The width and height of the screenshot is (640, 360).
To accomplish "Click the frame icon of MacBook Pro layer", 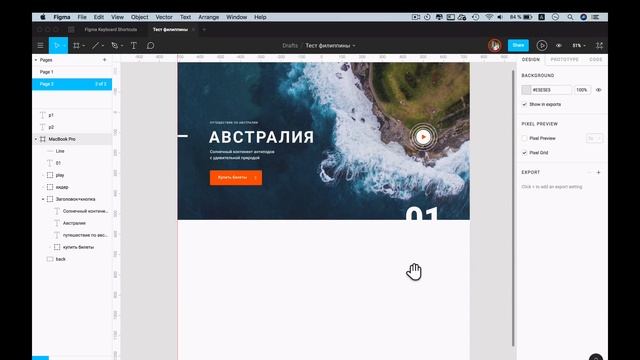I will [x=42, y=139].
